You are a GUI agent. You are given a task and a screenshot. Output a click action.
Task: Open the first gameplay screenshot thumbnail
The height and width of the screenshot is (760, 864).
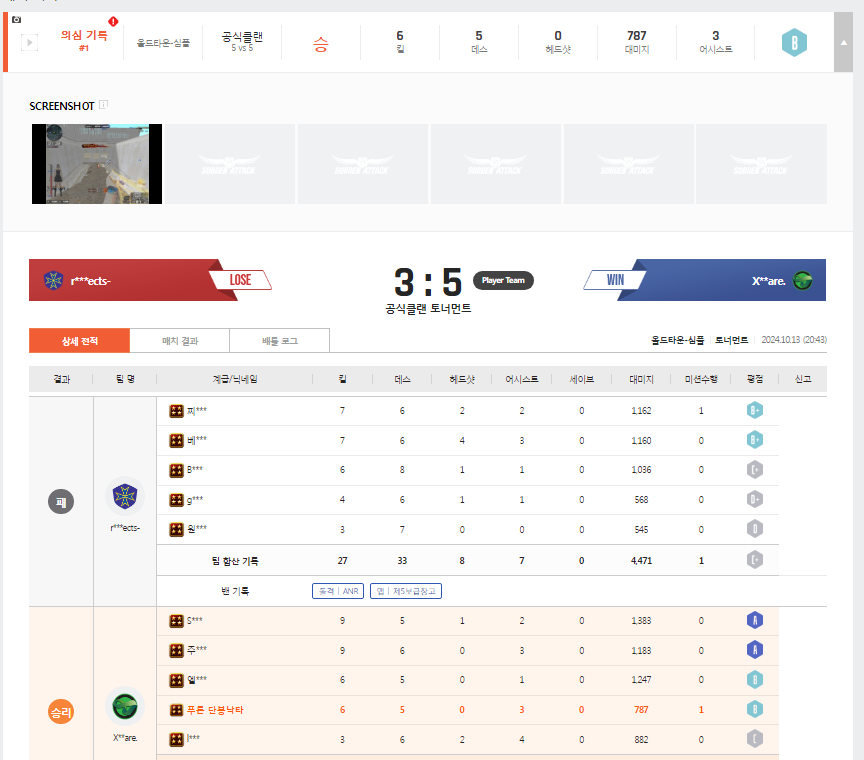[x=97, y=164]
